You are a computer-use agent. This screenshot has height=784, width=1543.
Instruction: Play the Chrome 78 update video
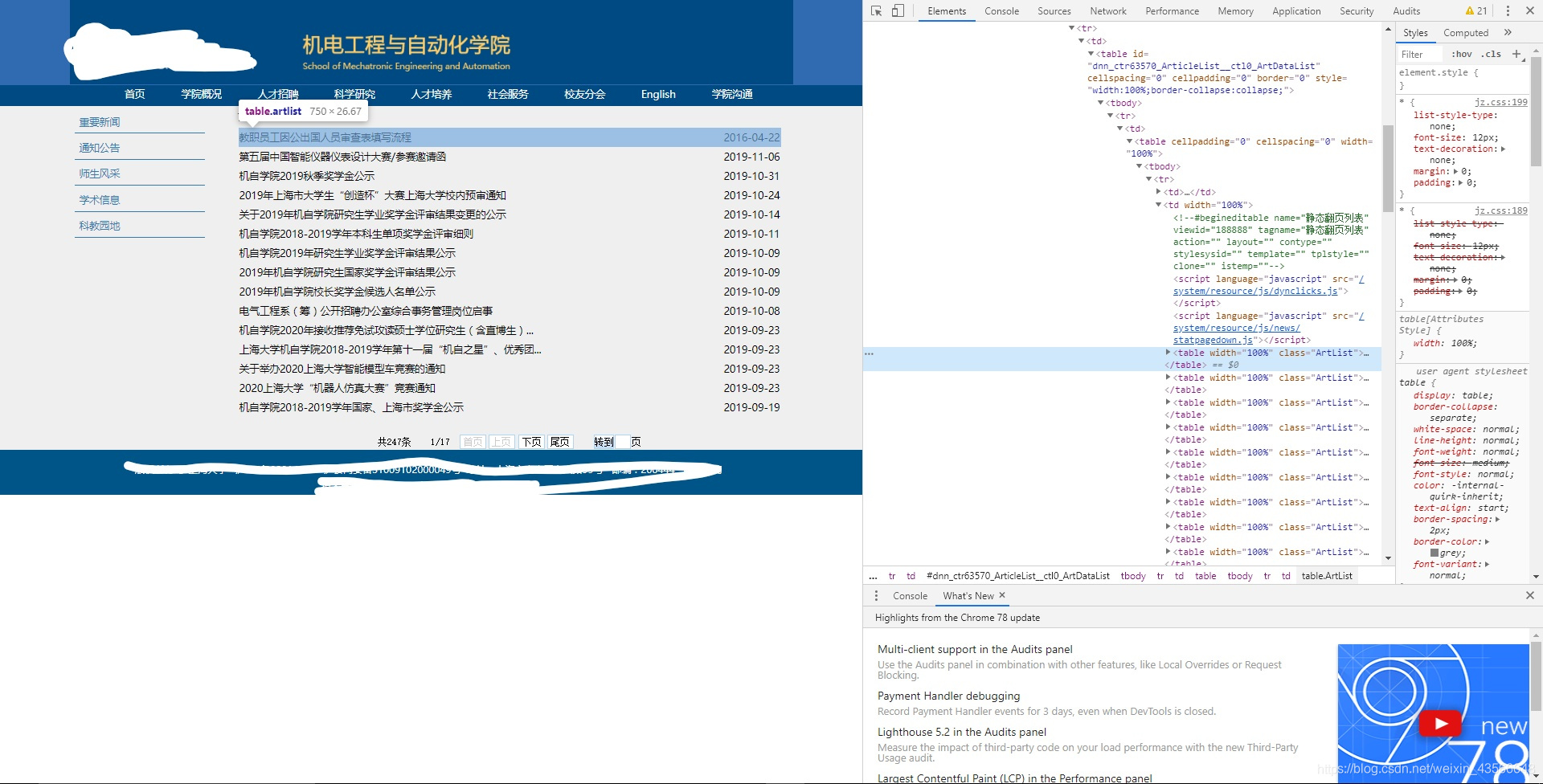(1440, 723)
